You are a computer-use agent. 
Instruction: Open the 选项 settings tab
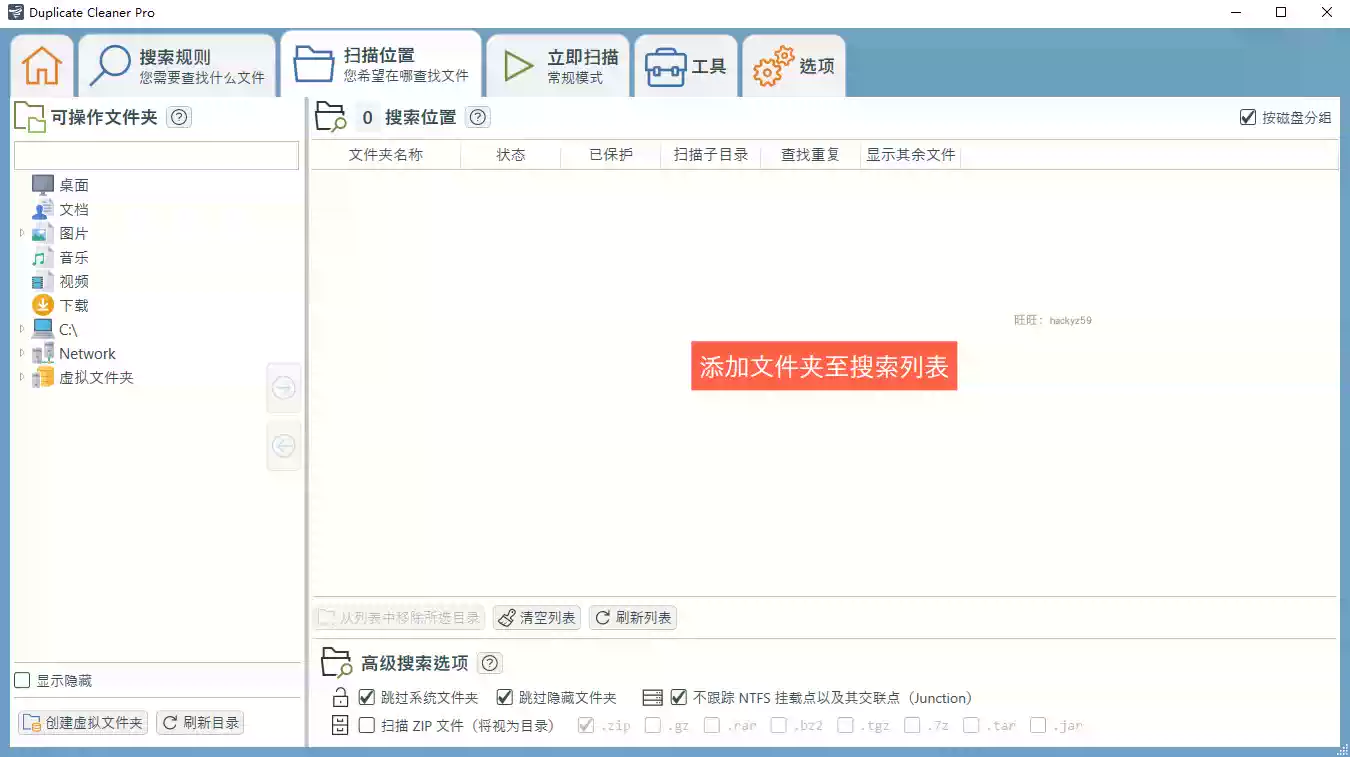click(794, 66)
